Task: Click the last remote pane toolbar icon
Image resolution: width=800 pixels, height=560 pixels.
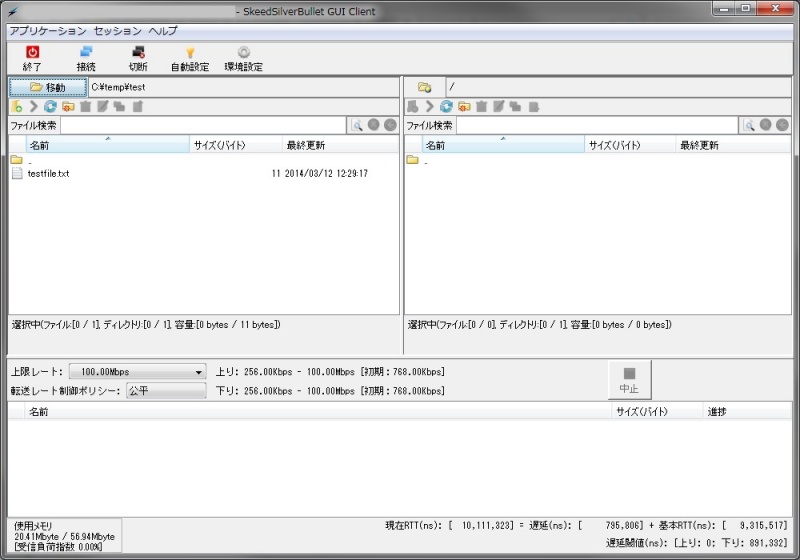Action: pos(534,106)
